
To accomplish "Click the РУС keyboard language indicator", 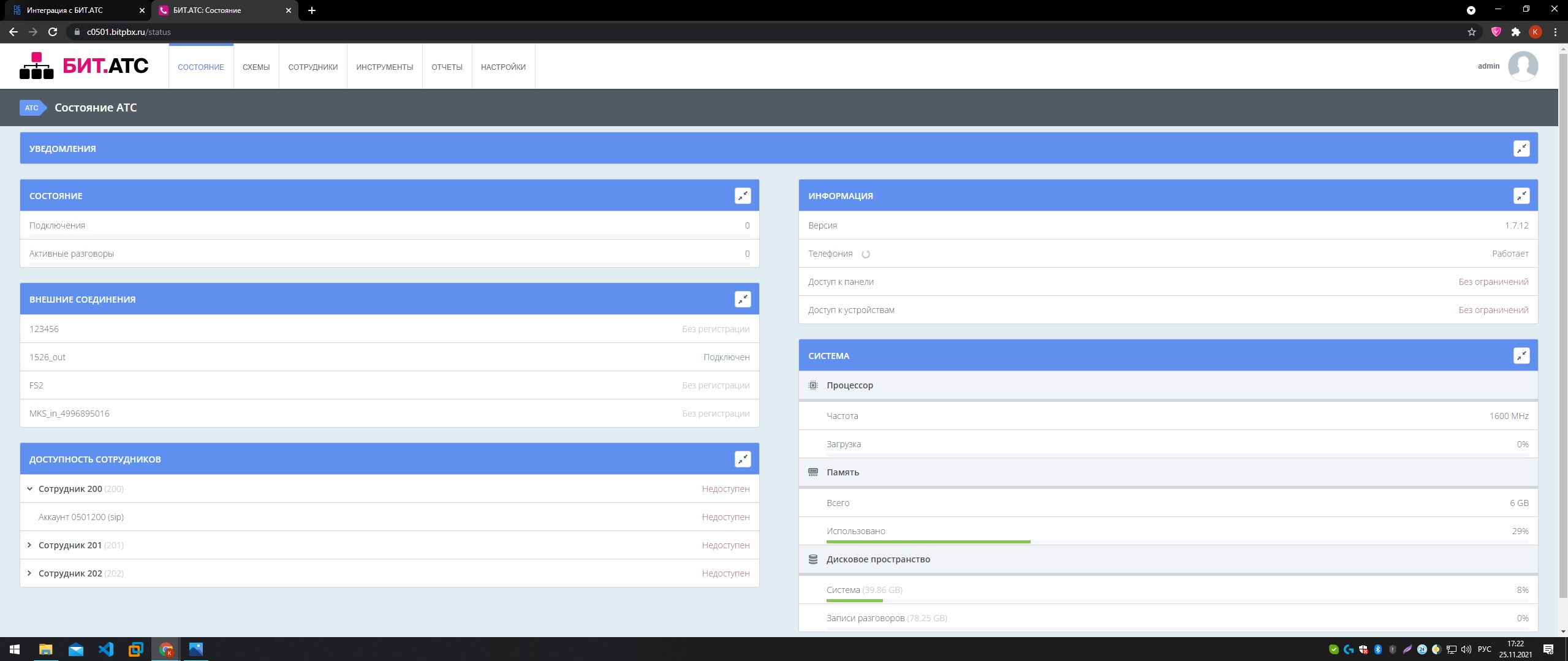I will [1485, 649].
